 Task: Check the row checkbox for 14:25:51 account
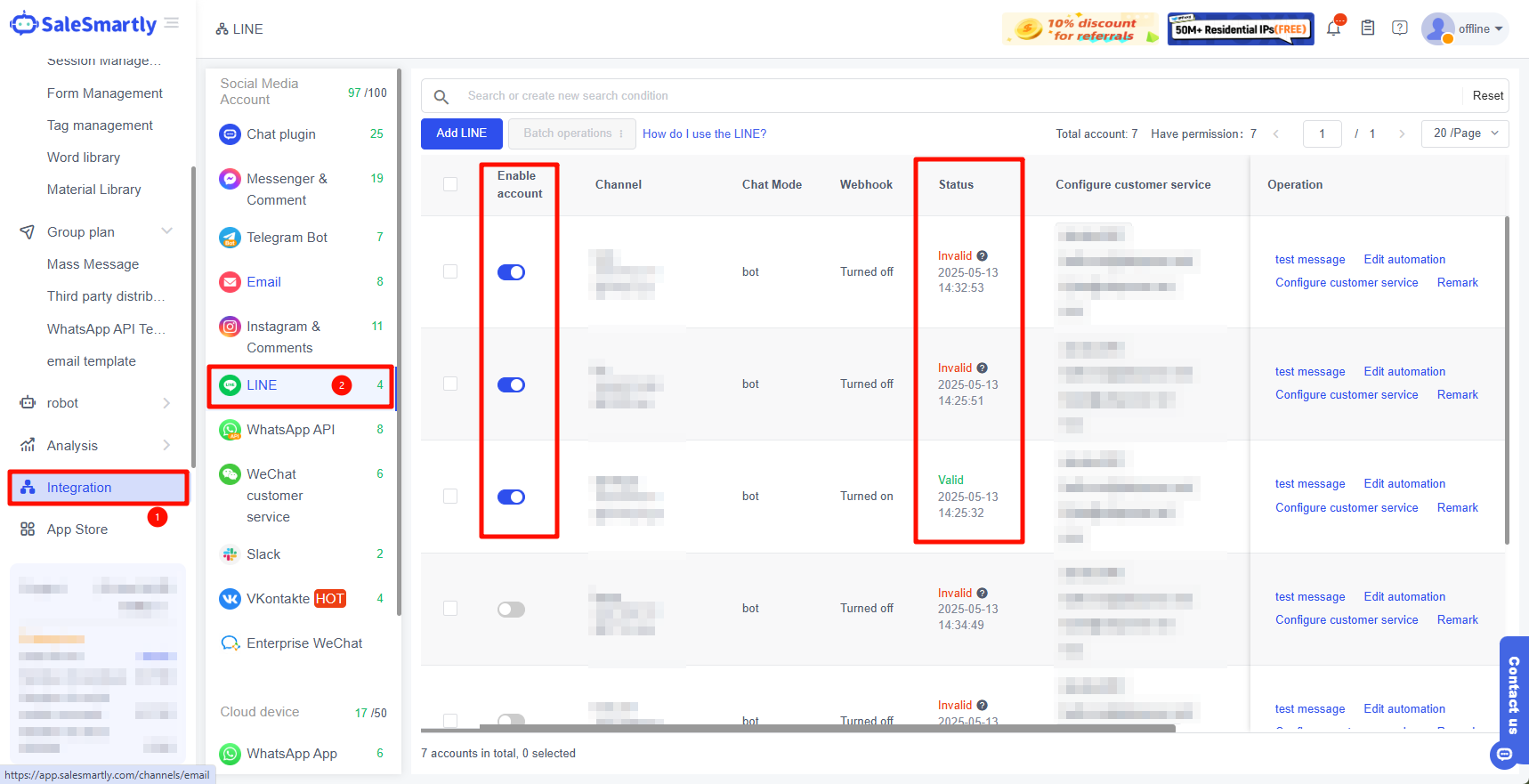(450, 384)
